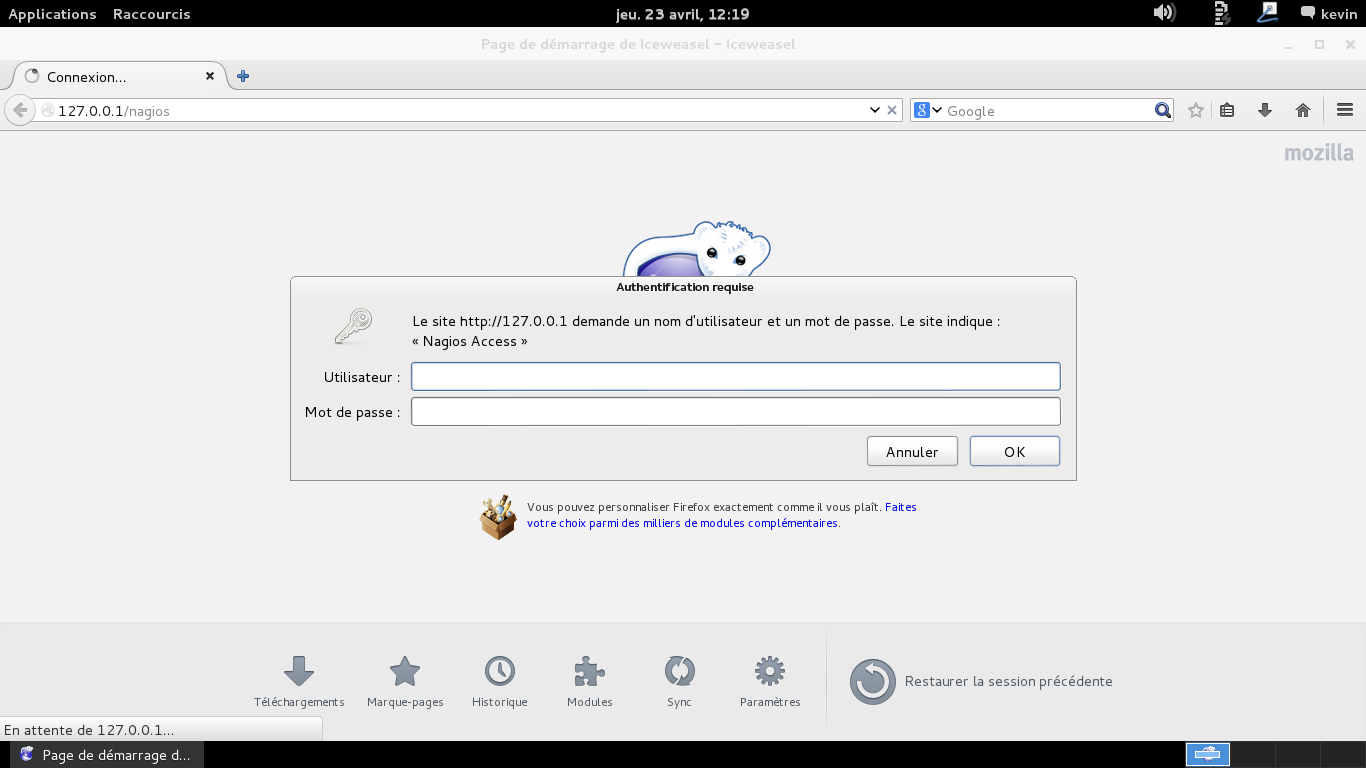Expand the address bar history dropdown
The height and width of the screenshot is (768, 1366).
pos(875,110)
